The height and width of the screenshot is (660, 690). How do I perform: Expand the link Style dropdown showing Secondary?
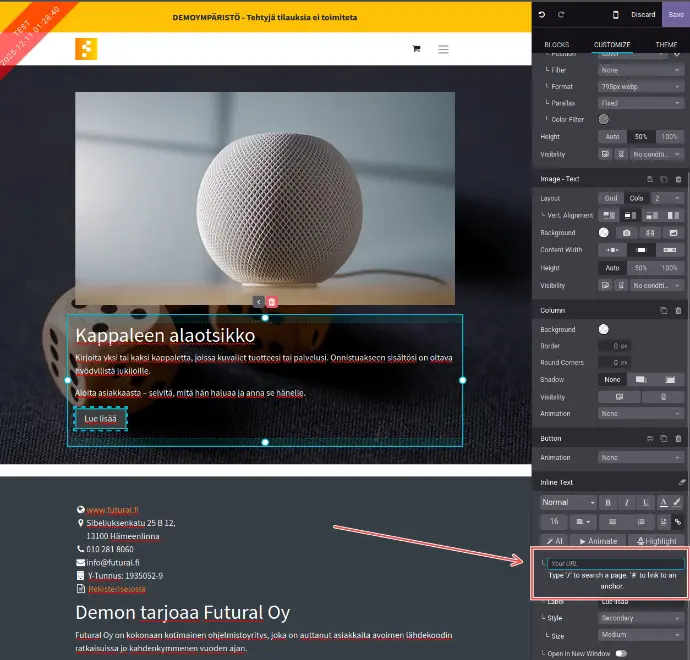tap(640, 619)
